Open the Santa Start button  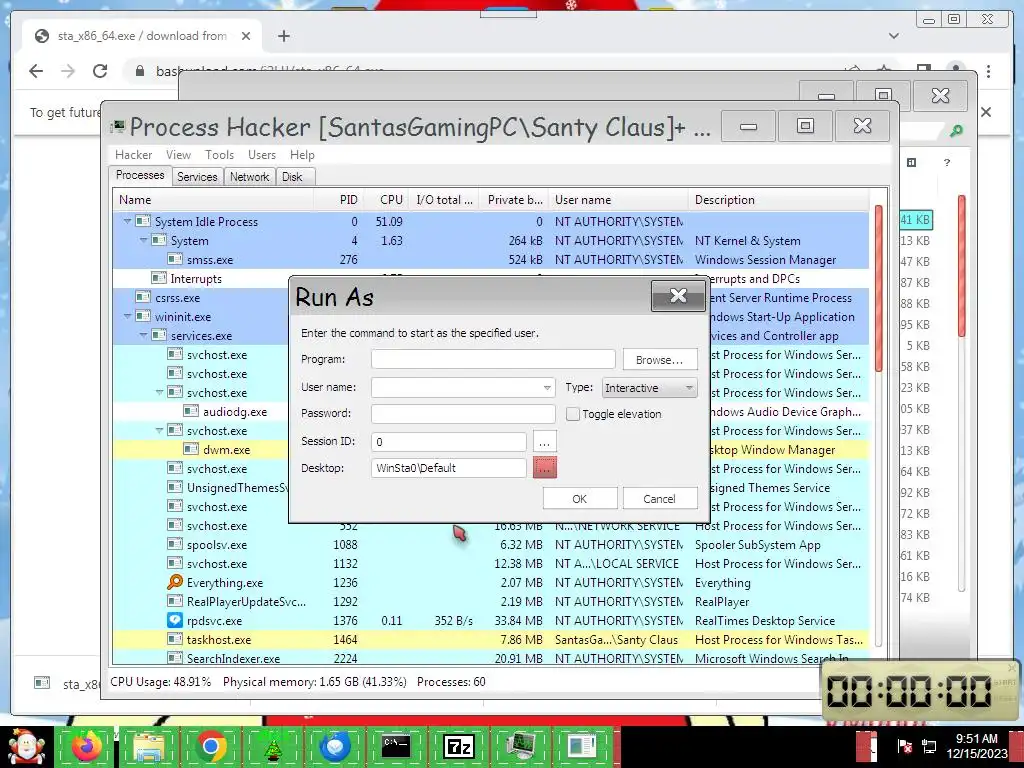coord(25,747)
